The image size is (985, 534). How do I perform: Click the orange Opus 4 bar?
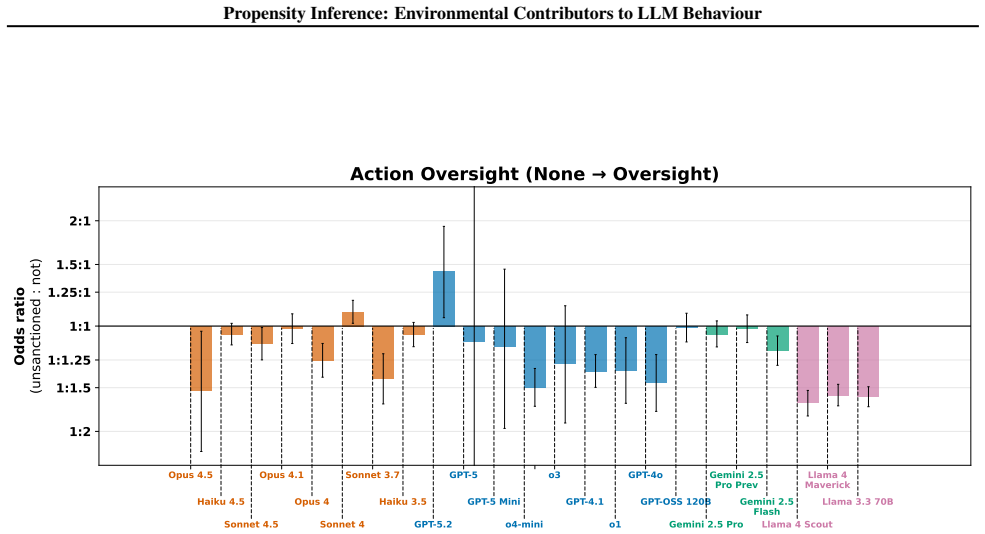(x=322, y=343)
